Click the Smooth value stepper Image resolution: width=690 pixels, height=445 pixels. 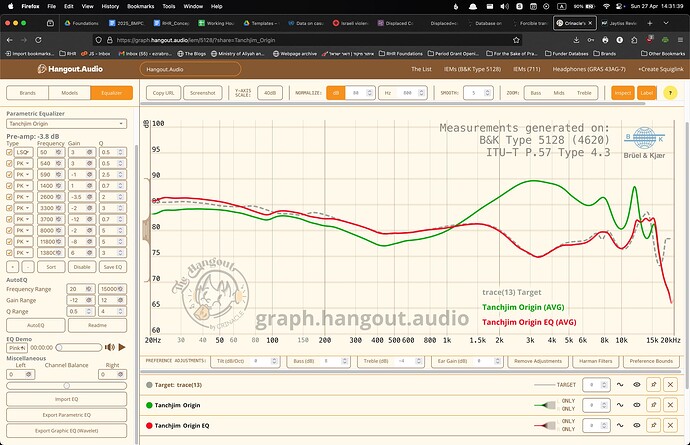click(x=487, y=93)
